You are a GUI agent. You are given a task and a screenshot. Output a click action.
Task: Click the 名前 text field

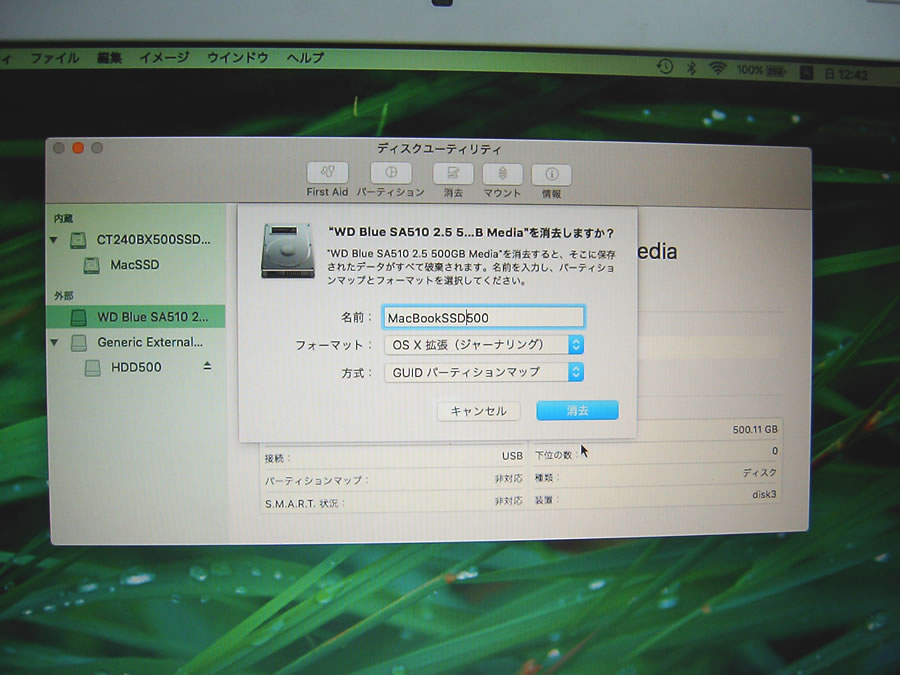click(483, 317)
